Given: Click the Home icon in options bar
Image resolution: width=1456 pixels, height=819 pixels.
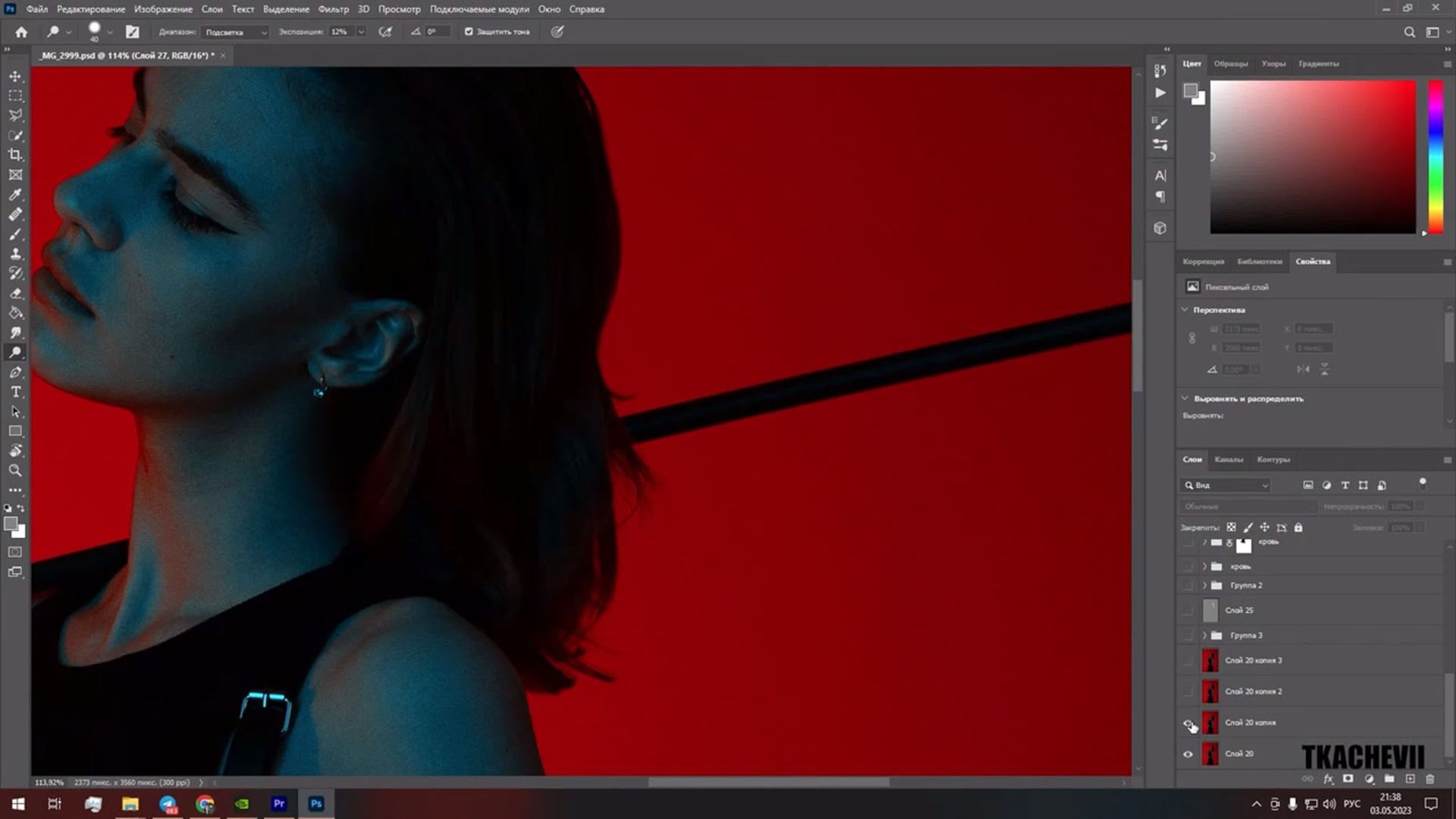Looking at the screenshot, I should [x=21, y=32].
